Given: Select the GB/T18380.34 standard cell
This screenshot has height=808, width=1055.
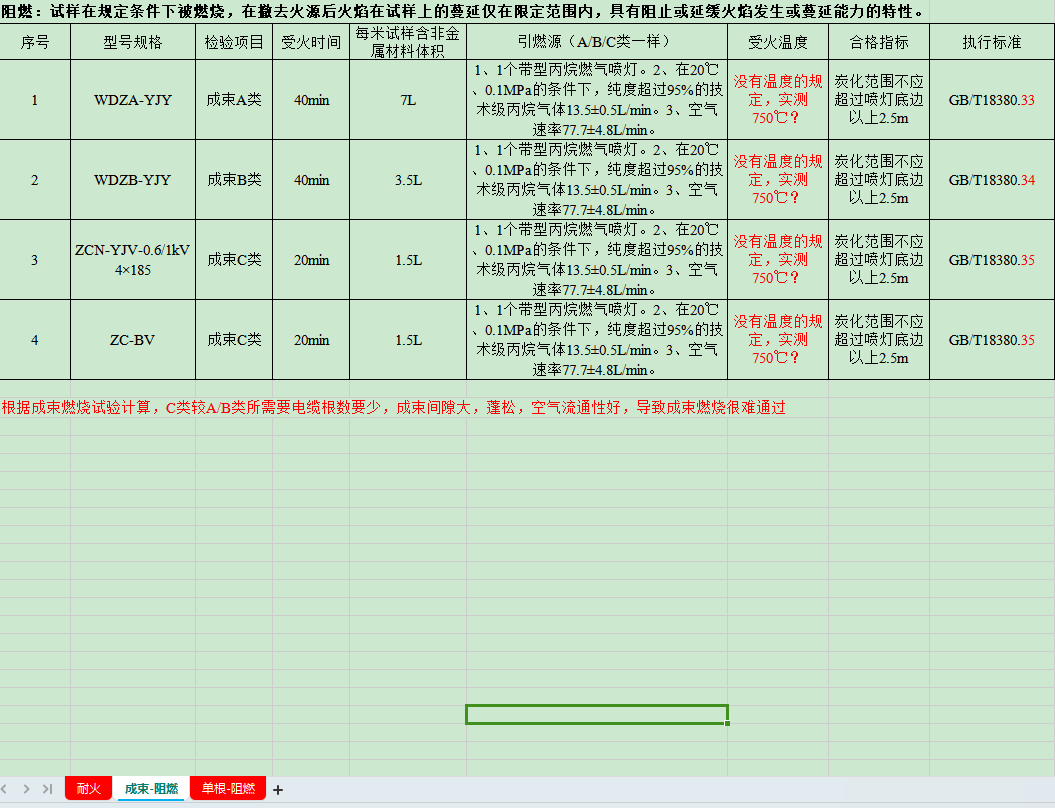Looking at the screenshot, I should (991, 180).
